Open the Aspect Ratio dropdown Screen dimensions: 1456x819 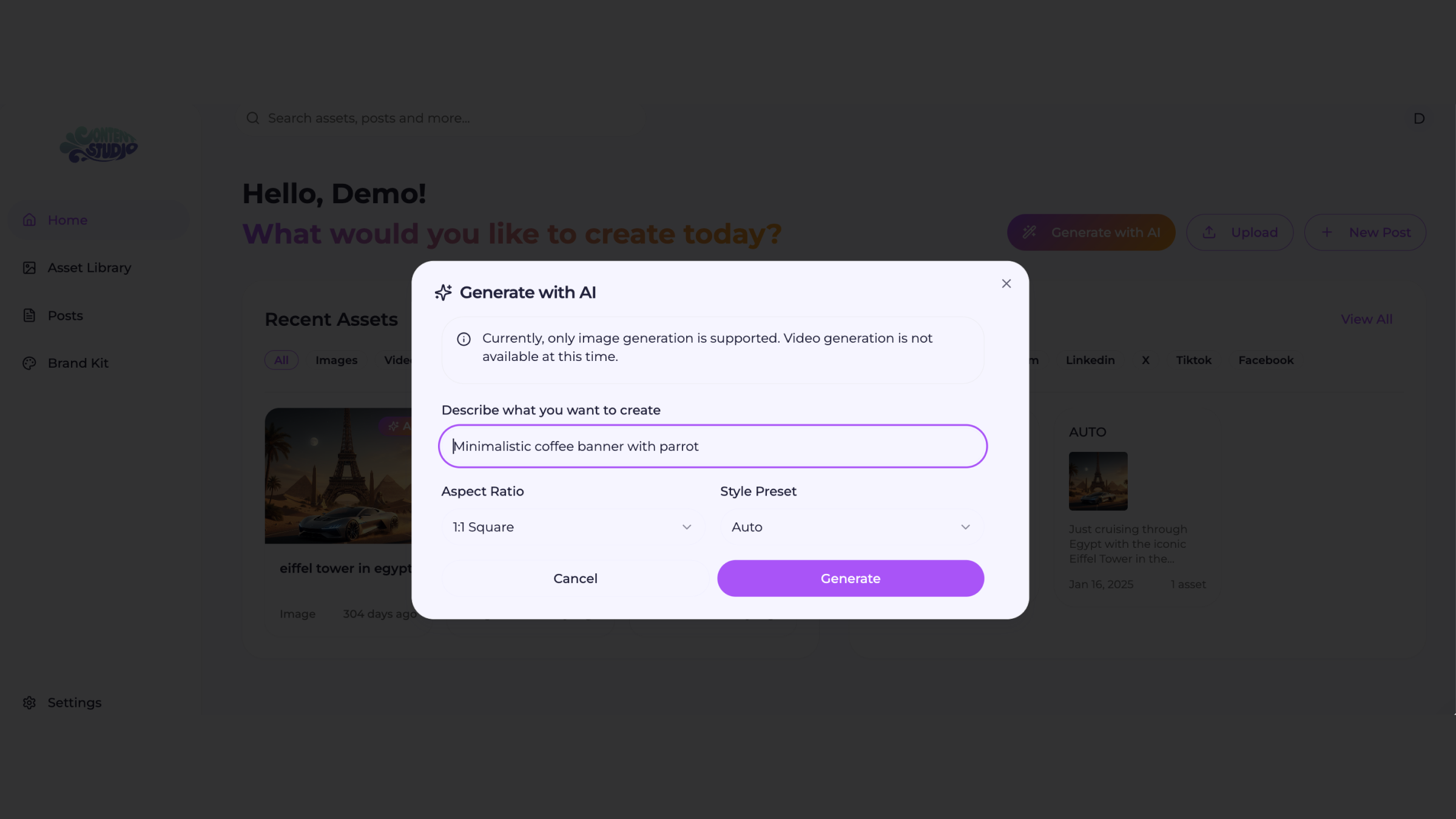571,527
